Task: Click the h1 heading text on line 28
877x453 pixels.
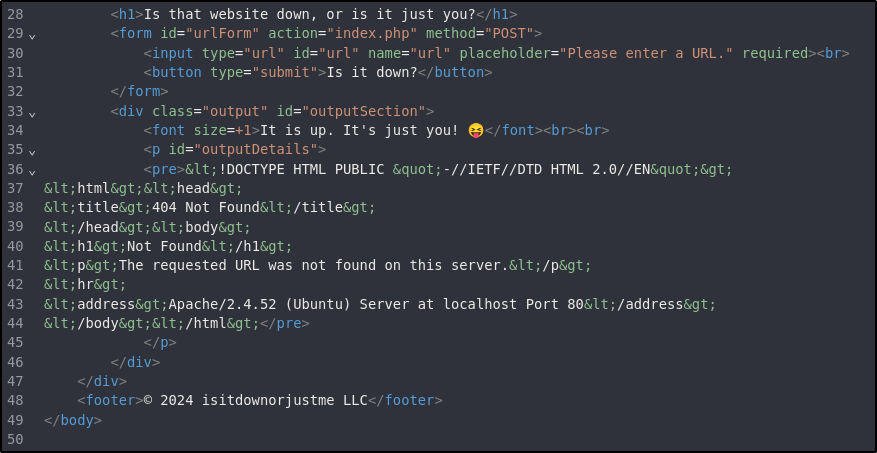Action: tap(321, 14)
